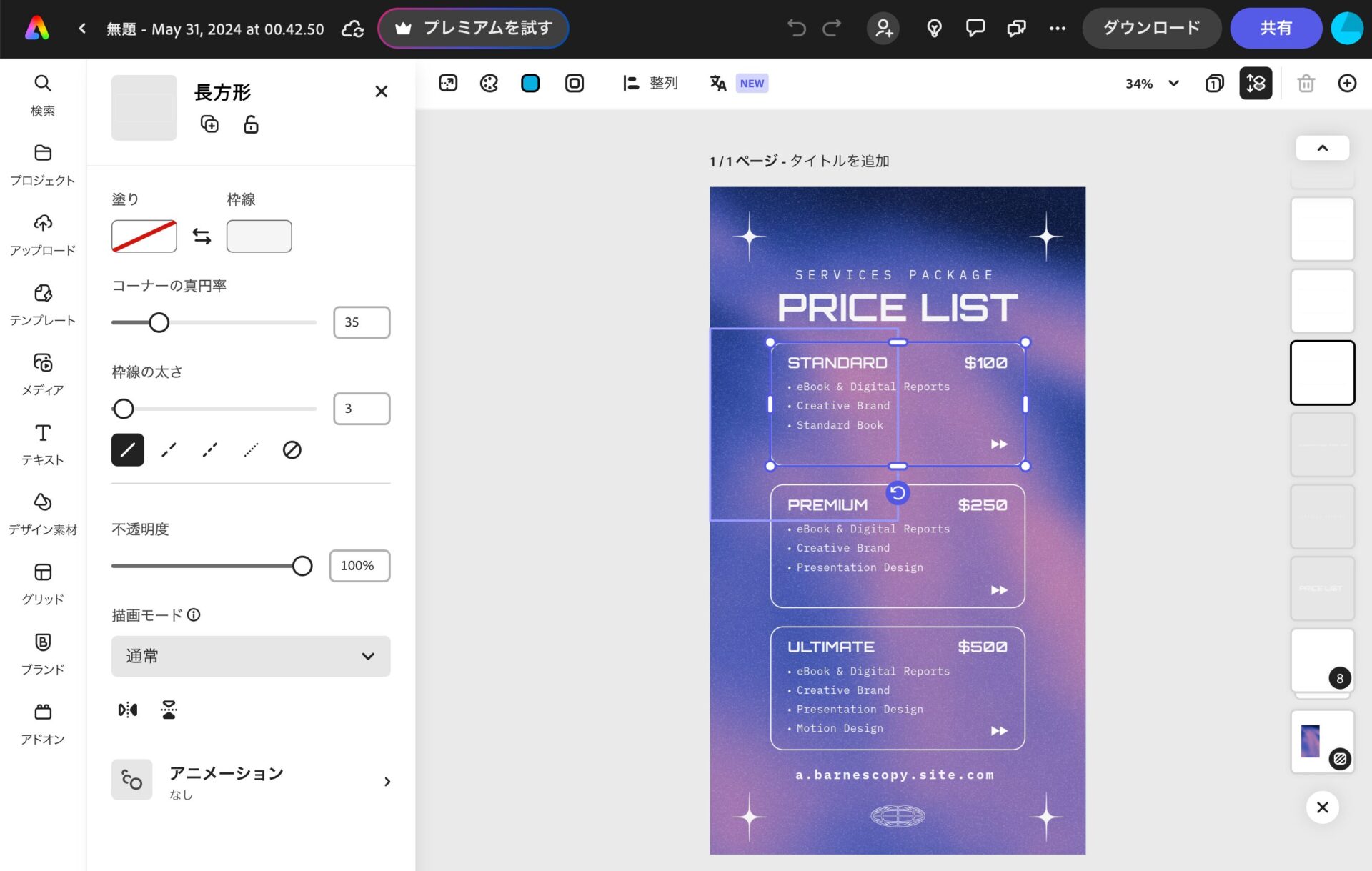Image resolution: width=1372 pixels, height=871 pixels.
Task: Swap fill and stroke colors
Action: tap(202, 237)
